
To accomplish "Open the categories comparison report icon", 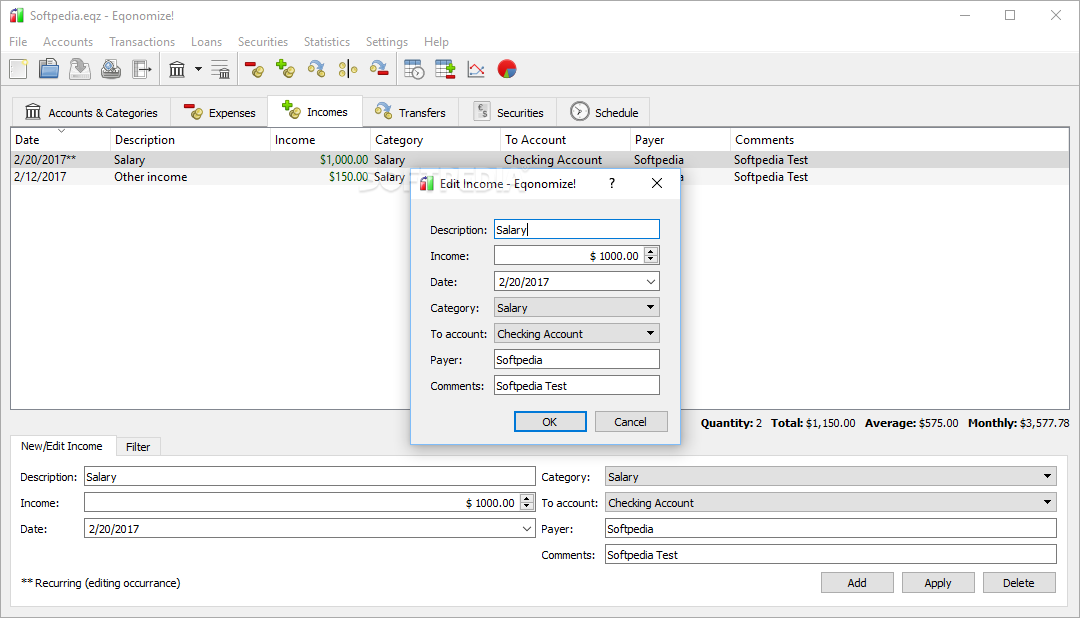I will pyautogui.click(x=445, y=69).
